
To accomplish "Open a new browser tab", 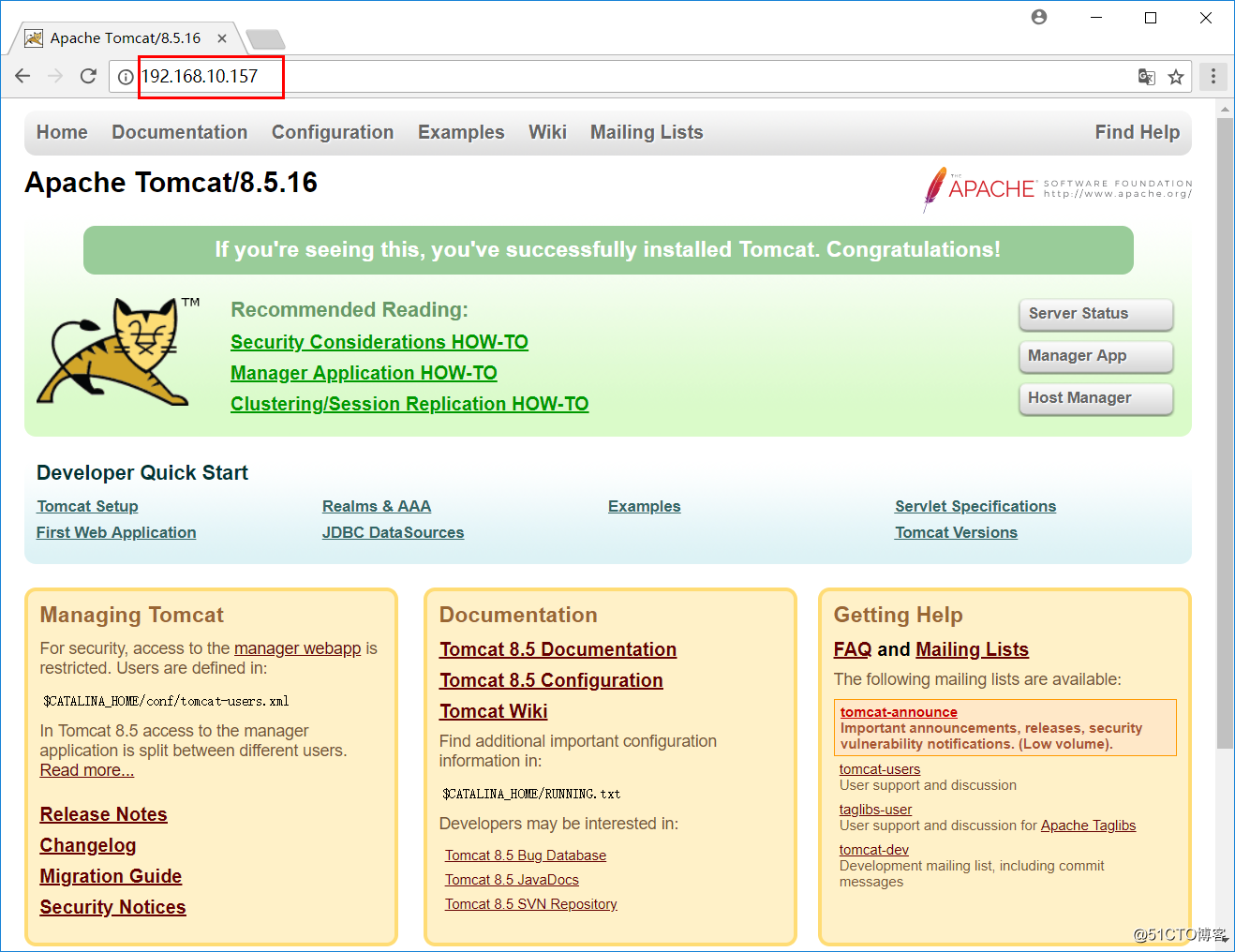I will click(x=265, y=39).
